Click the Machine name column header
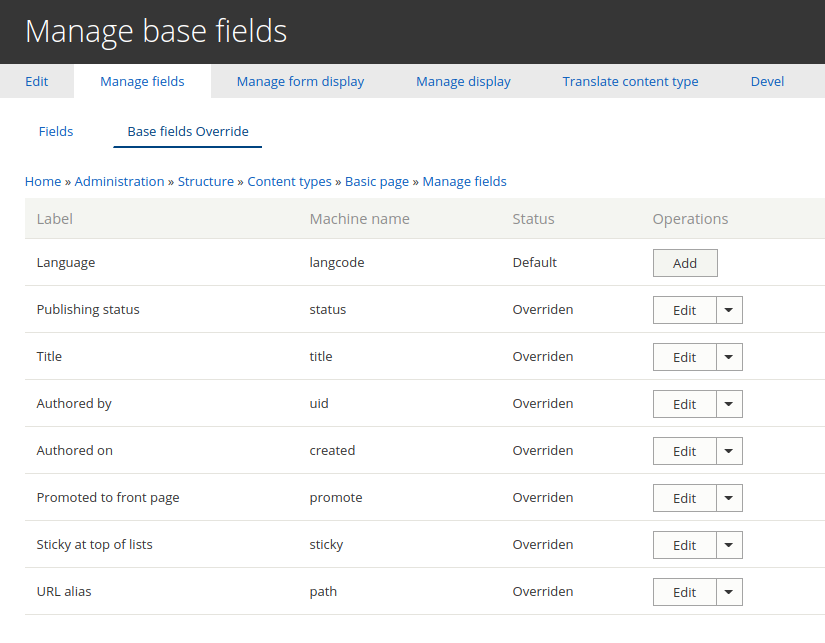Viewport: 825px width, 643px height. tap(359, 219)
